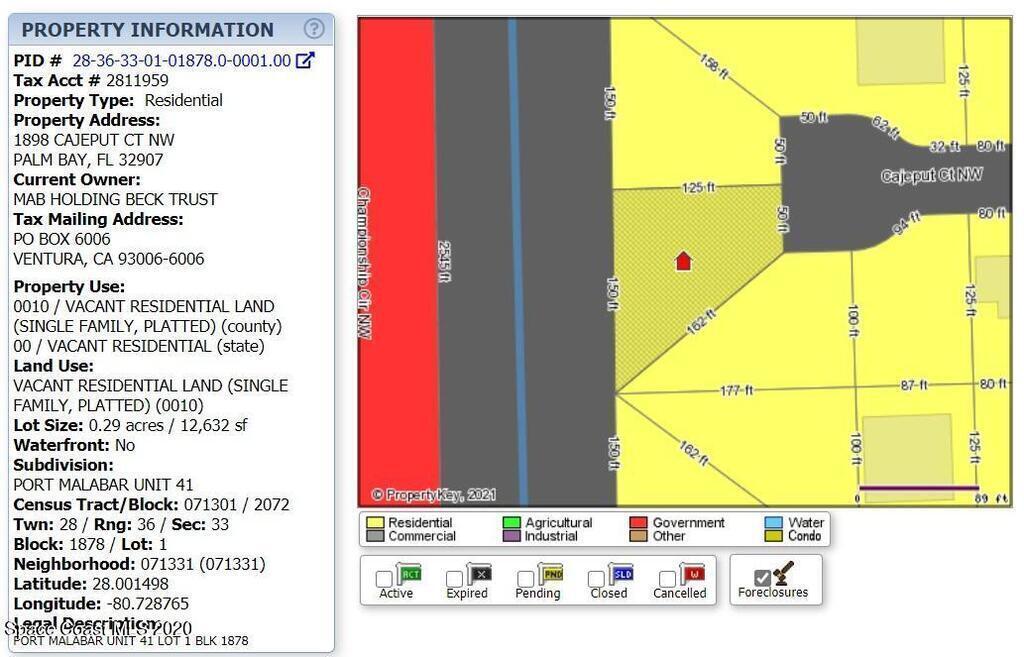Click the yellow Pending listing flag icon

[x=551, y=574]
